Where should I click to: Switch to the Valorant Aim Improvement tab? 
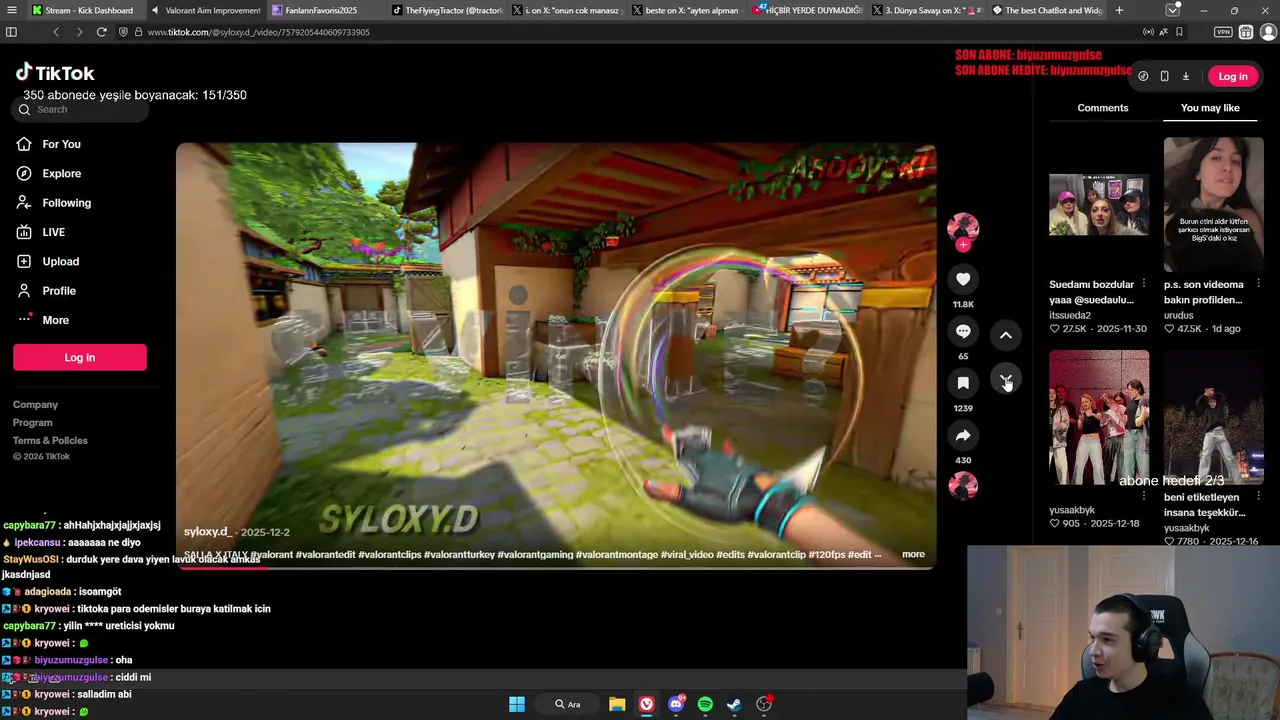click(x=205, y=10)
